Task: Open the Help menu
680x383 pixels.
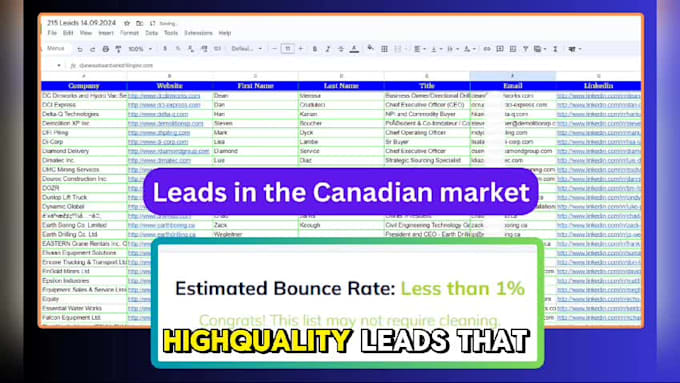Action: pyautogui.click(x=225, y=33)
